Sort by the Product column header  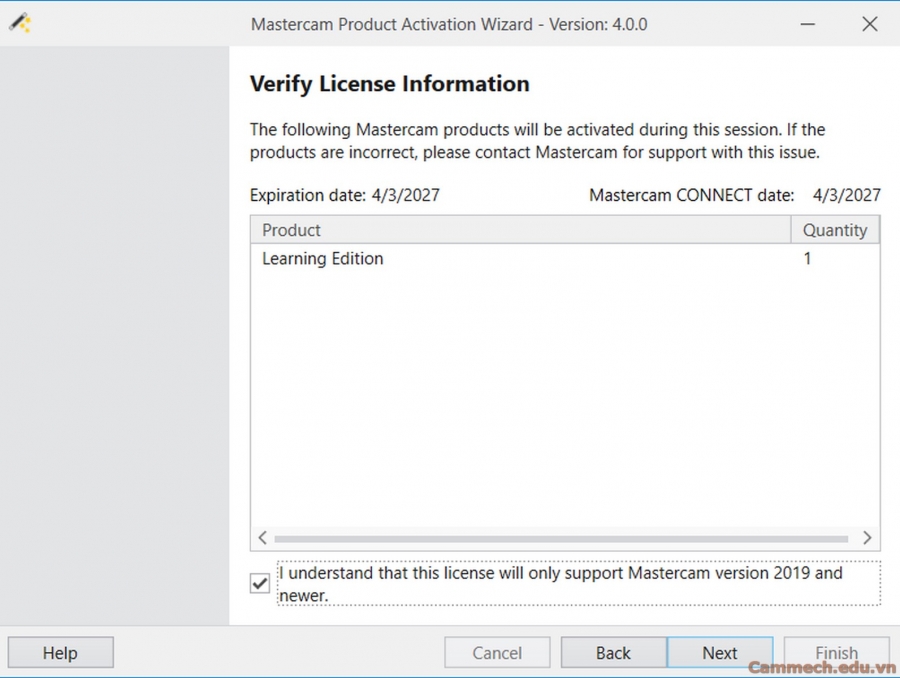click(520, 230)
